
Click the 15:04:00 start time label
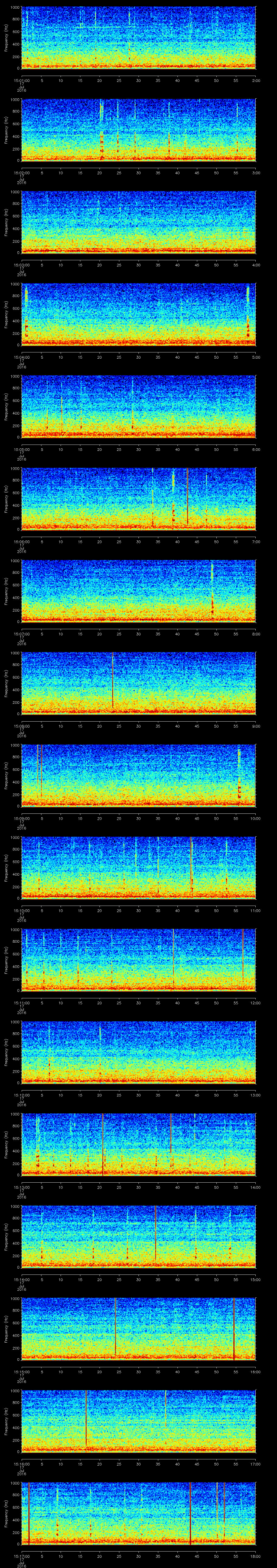(21, 357)
